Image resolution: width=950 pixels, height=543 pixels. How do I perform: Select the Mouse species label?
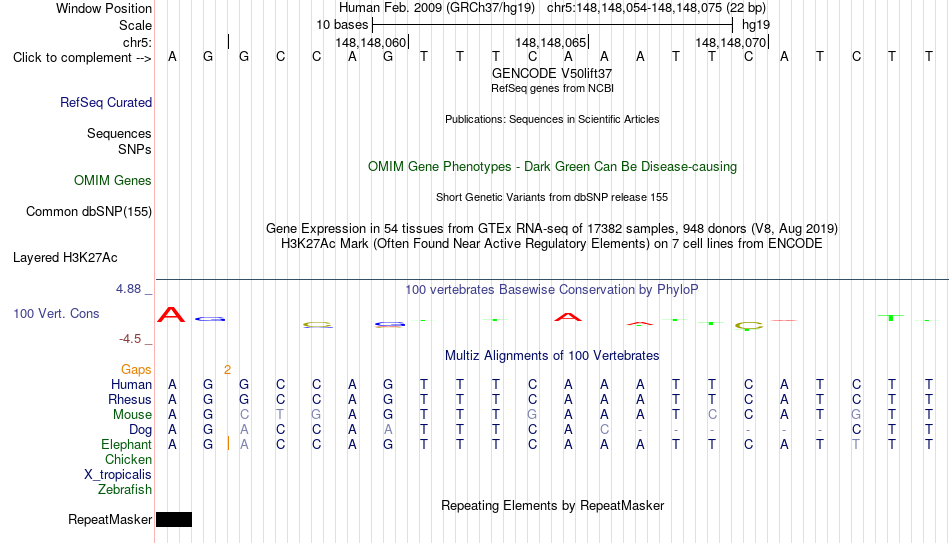coord(133,415)
